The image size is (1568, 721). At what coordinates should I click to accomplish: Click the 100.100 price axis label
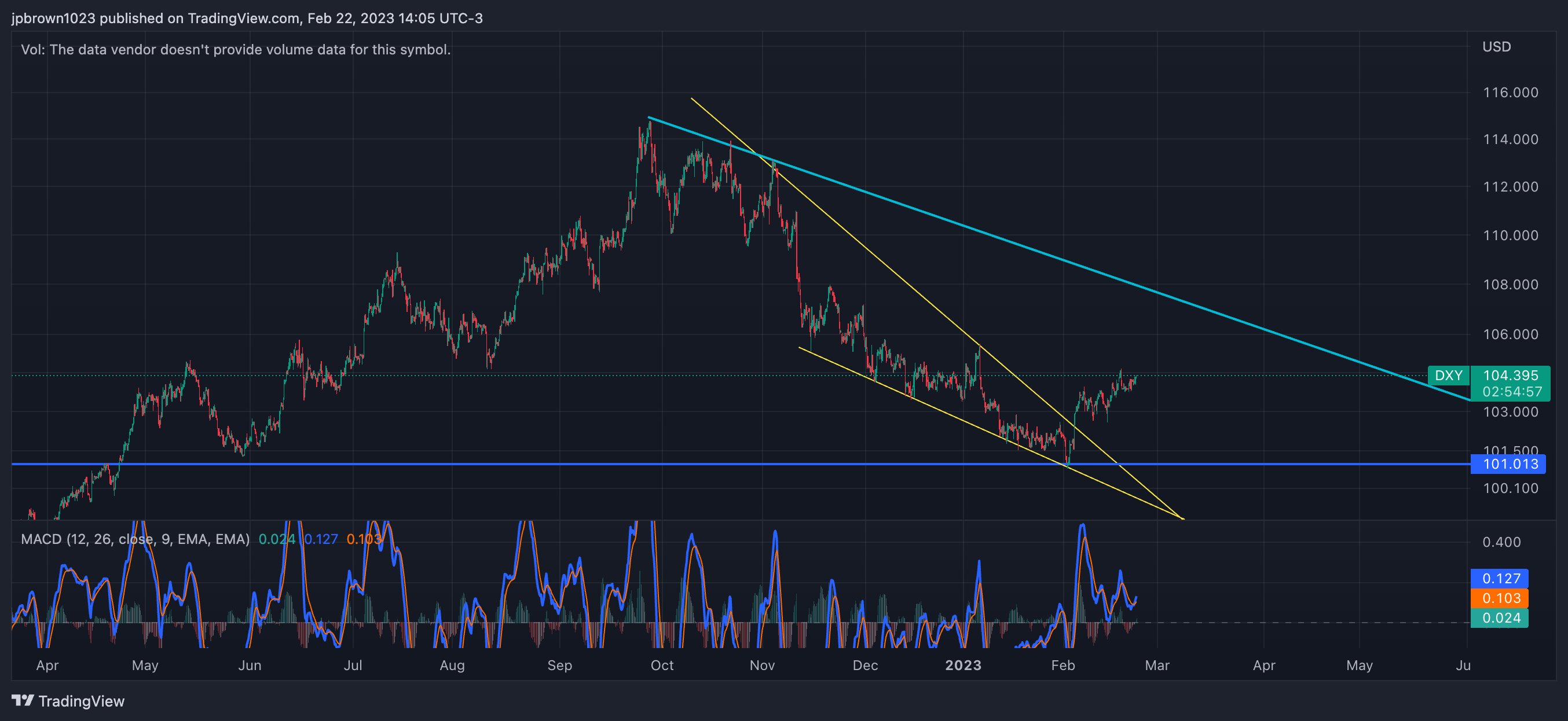pyautogui.click(x=1510, y=488)
